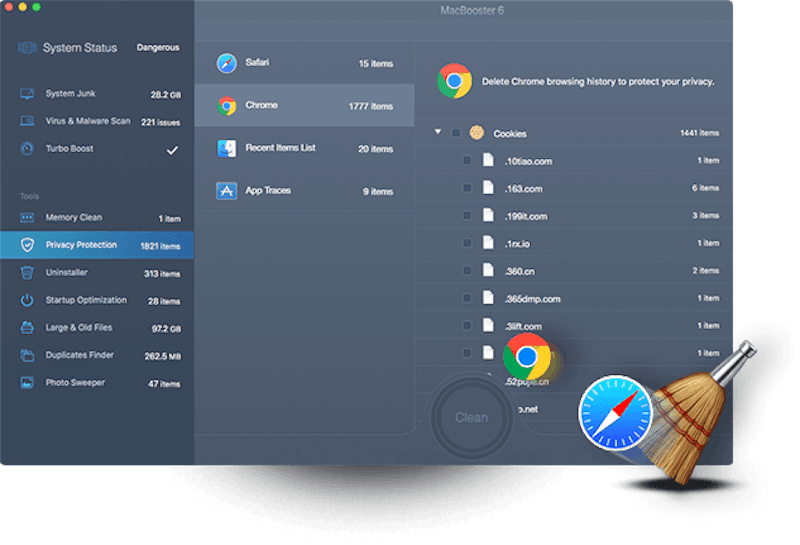800x545 pixels.
Task: Click the Chrome icon in browser list
Action: tap(227, 106)
